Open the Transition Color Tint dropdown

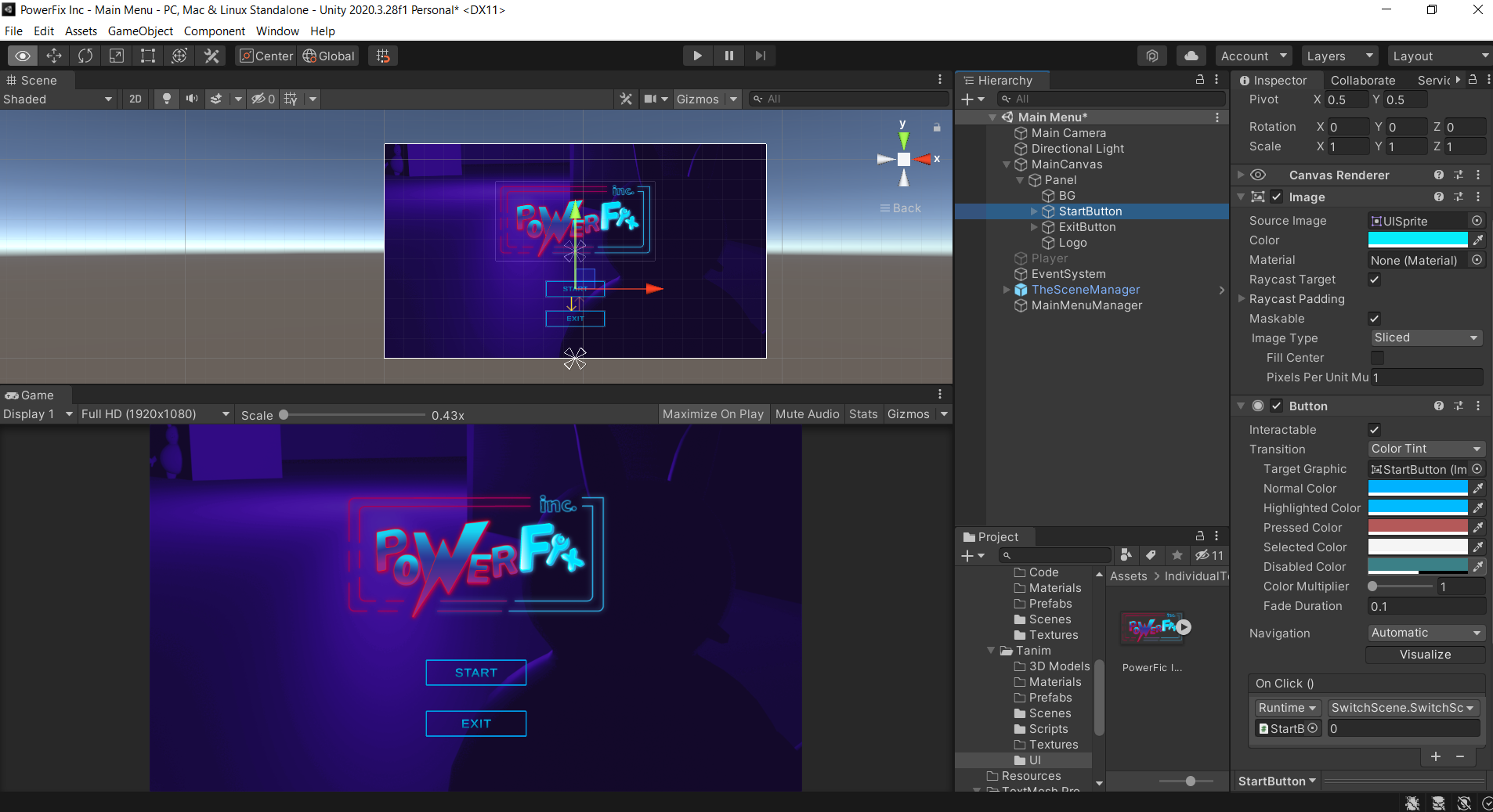(1426, 449)
